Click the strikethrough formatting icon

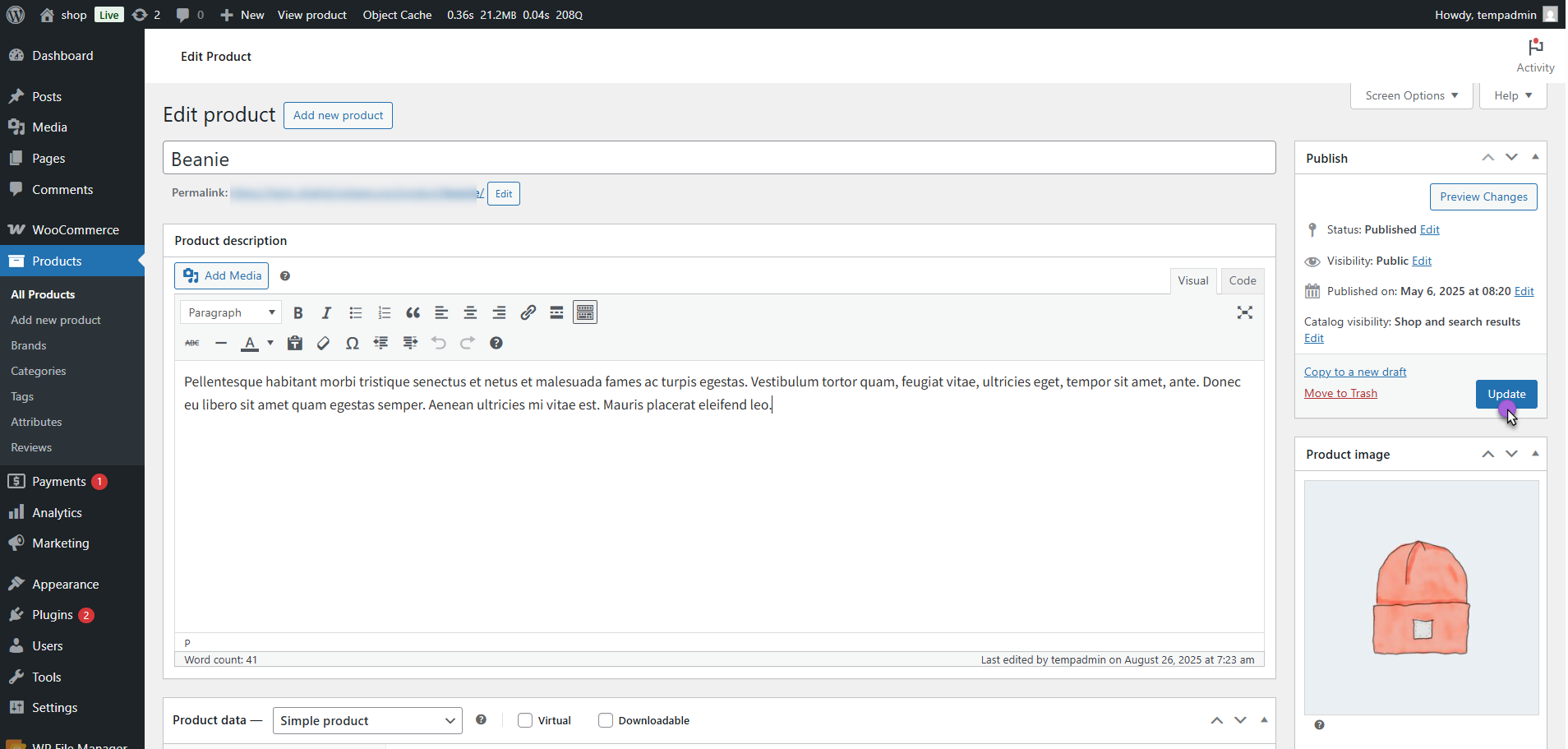pos(192,344)
